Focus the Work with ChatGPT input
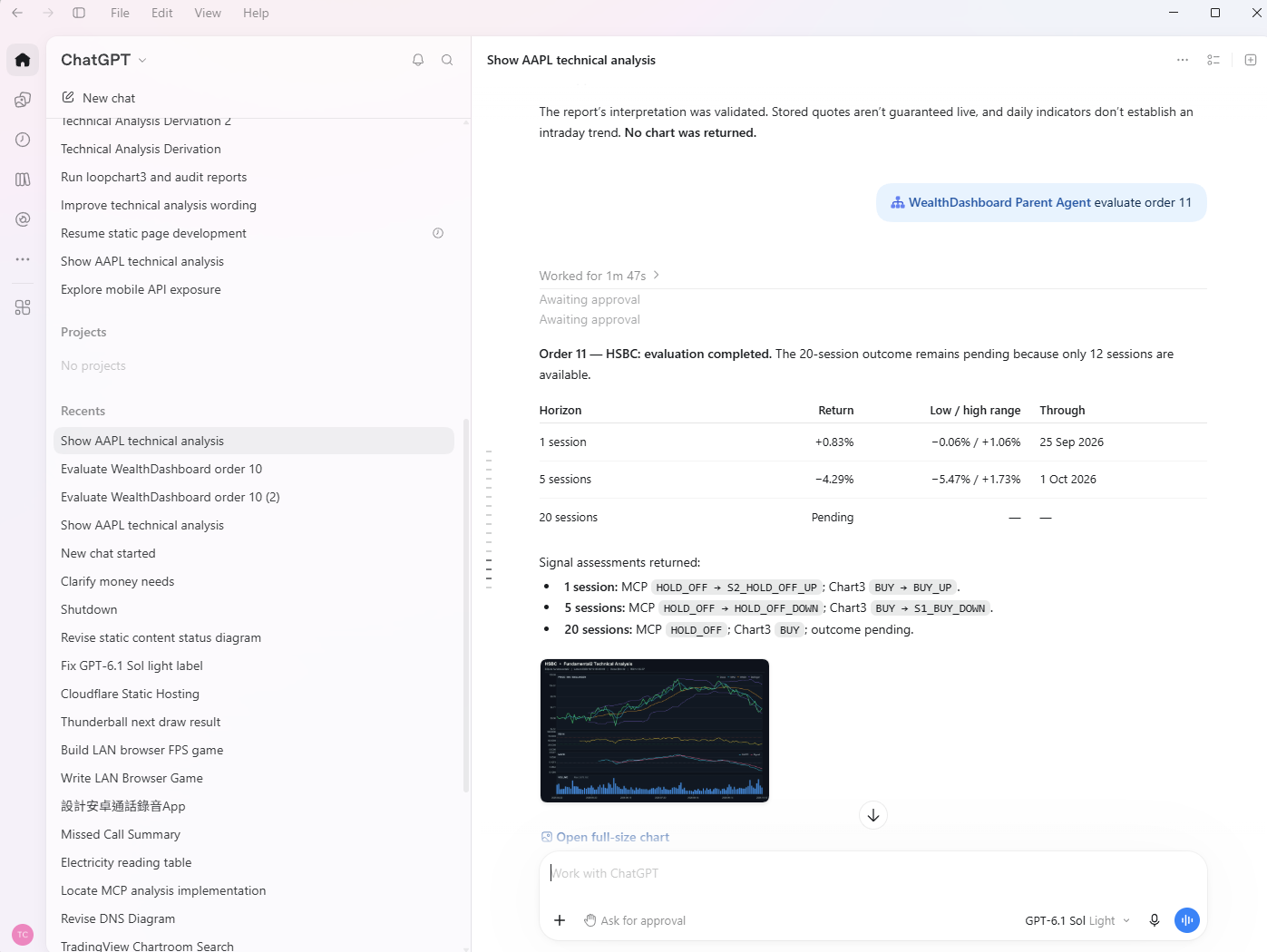 tap(872, 874)
